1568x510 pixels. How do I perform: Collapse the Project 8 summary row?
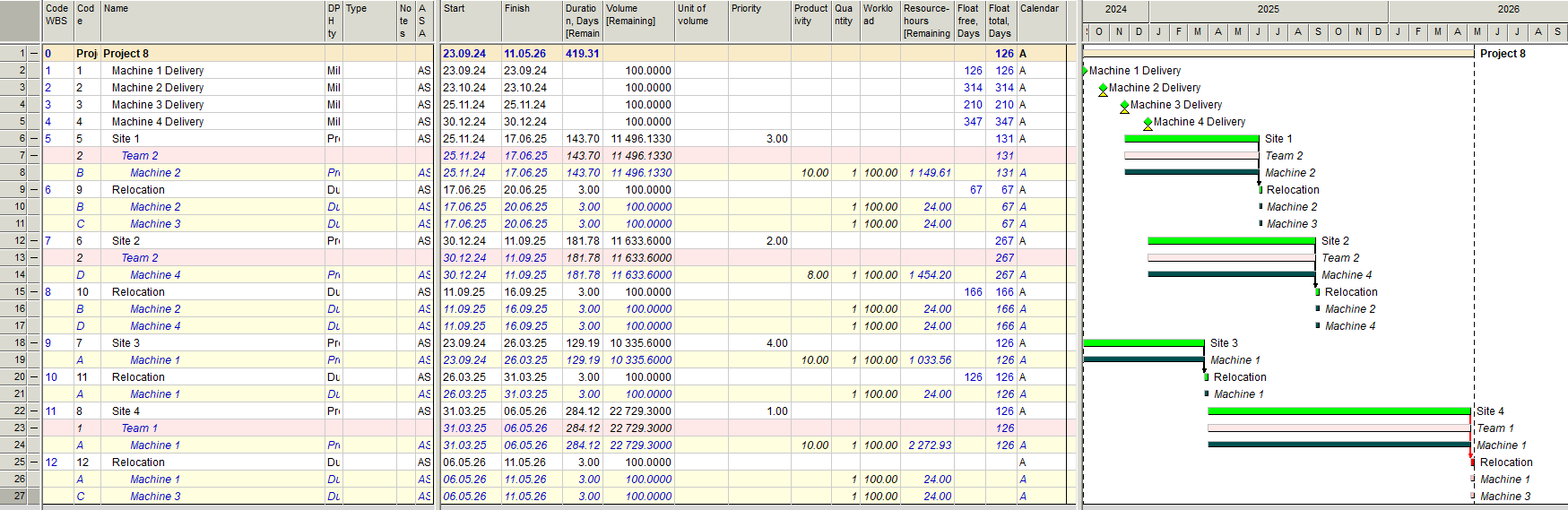(34, 54)
